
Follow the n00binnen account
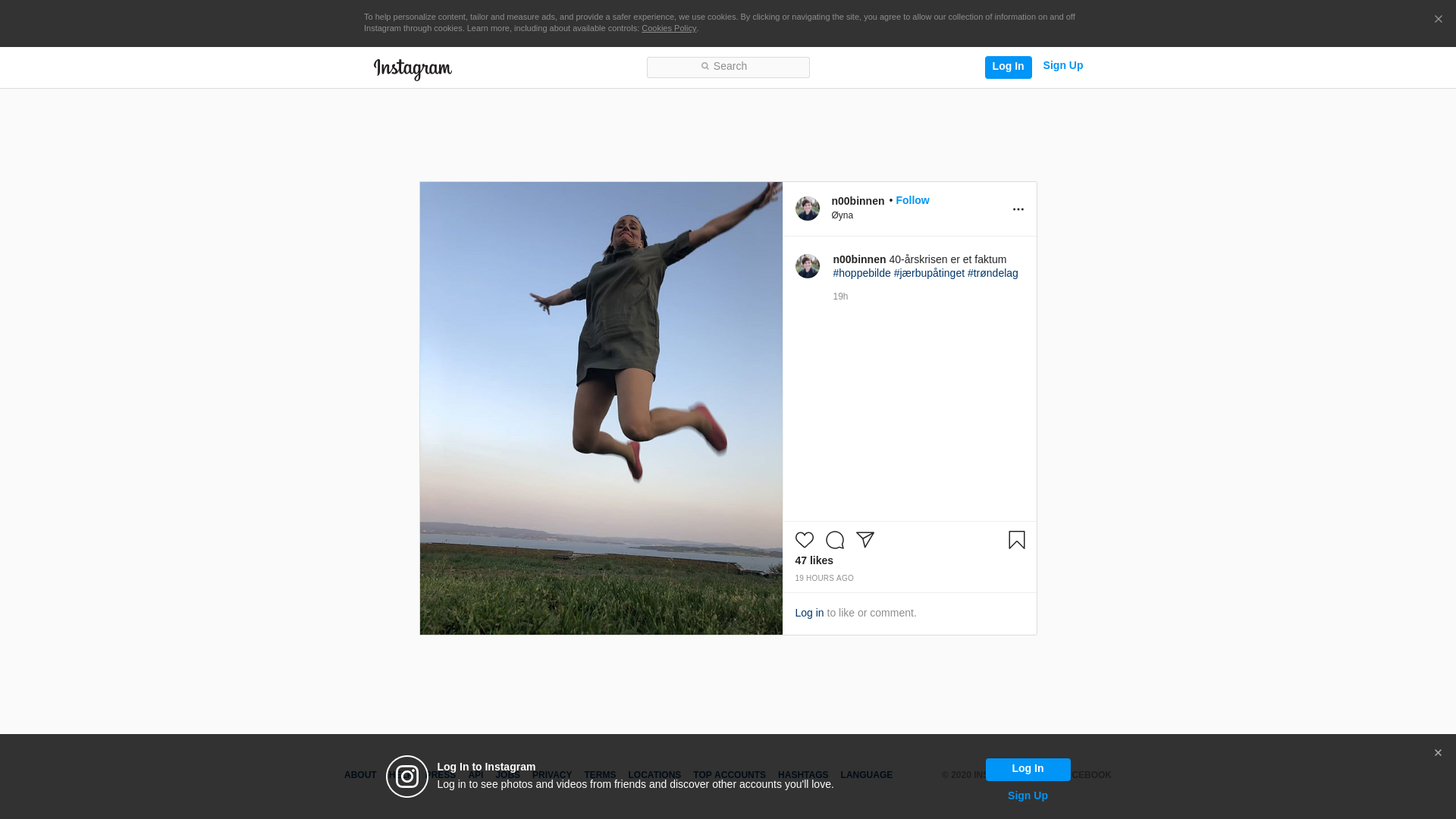coord(912,200)
